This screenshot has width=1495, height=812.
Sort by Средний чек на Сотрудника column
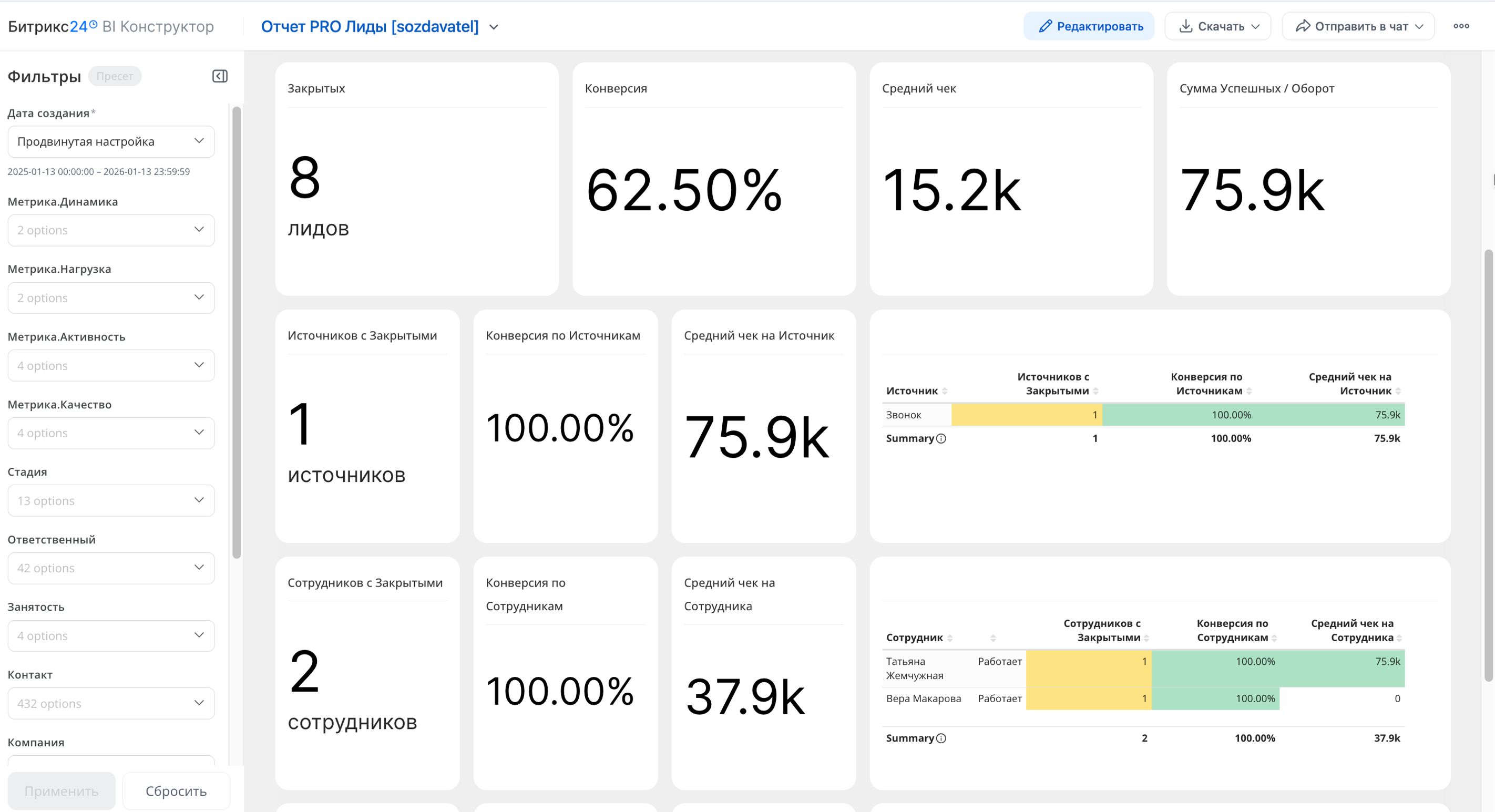pos(1399,638)
